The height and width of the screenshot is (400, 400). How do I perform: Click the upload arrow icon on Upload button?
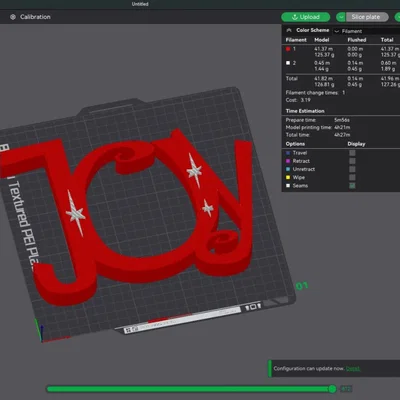(295, 17)
